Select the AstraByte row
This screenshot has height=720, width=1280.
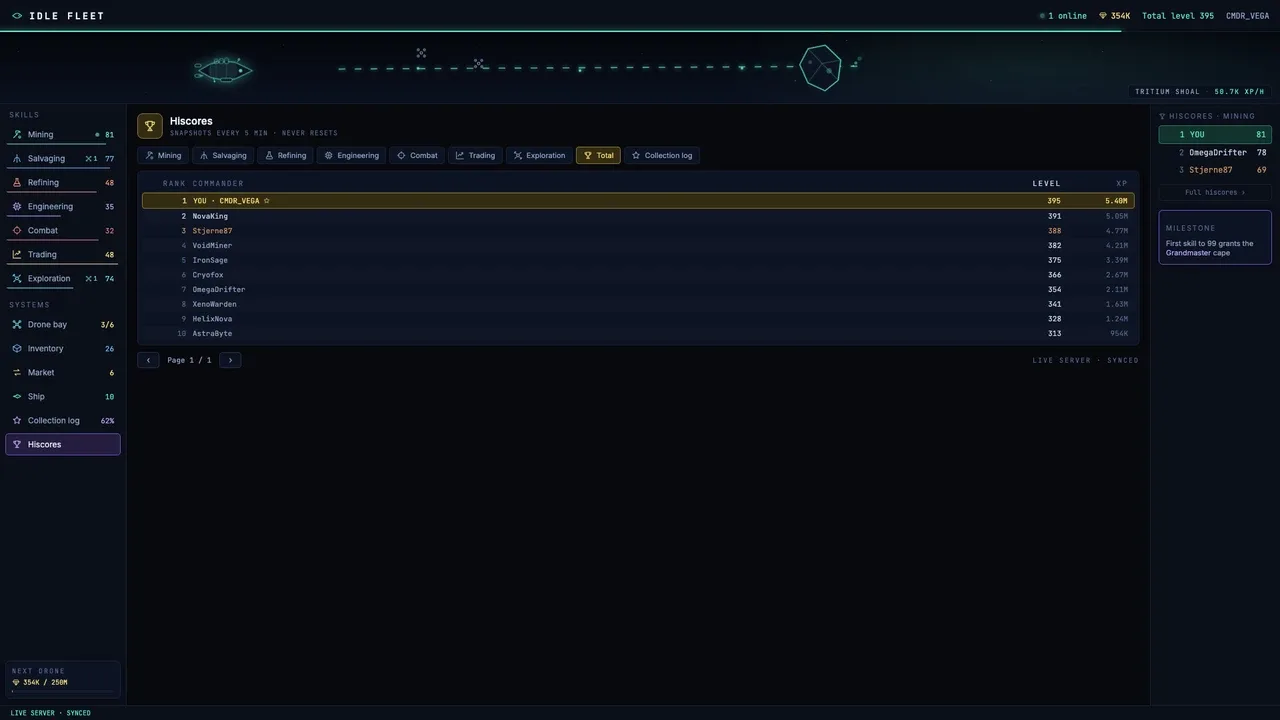tap(638, 334)
